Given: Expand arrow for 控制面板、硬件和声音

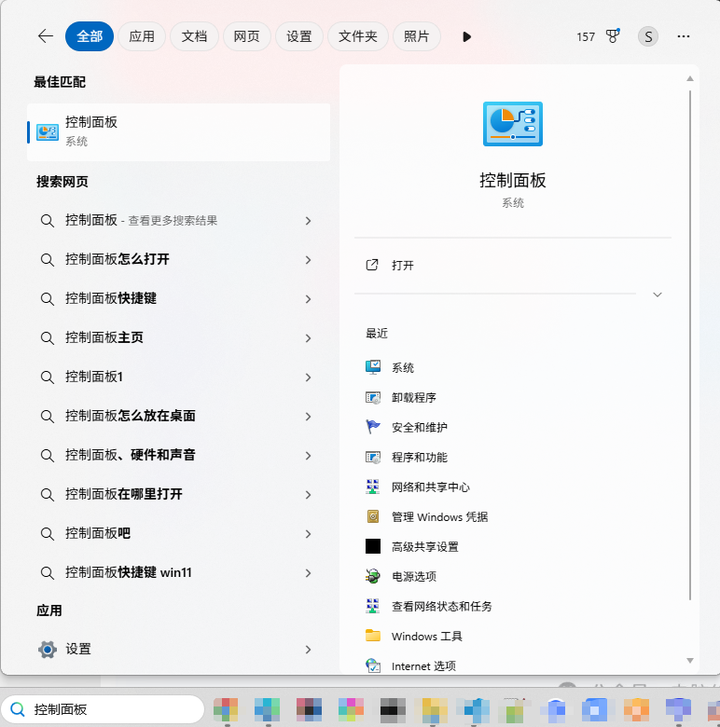Looking at the screenshot, I should (308, 456).
